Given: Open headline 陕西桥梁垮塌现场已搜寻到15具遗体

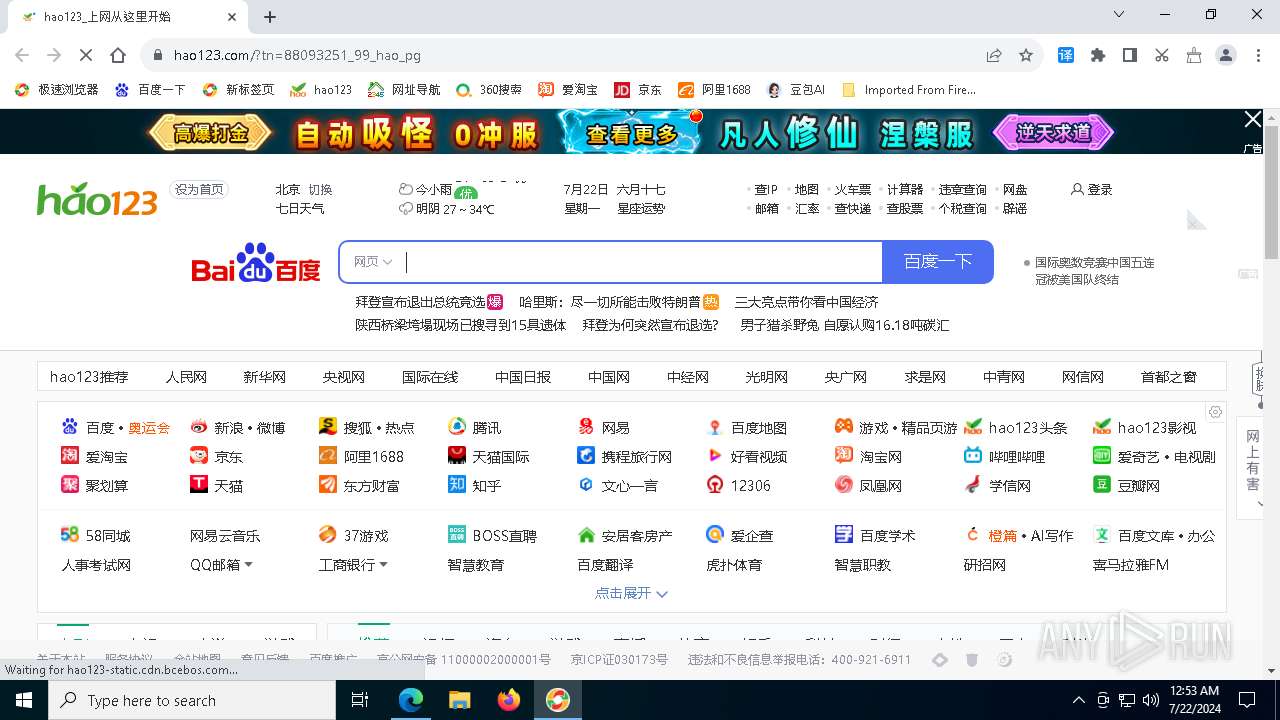Looking at the screenshot, I should pyautogui.click(x=461, y=325).
